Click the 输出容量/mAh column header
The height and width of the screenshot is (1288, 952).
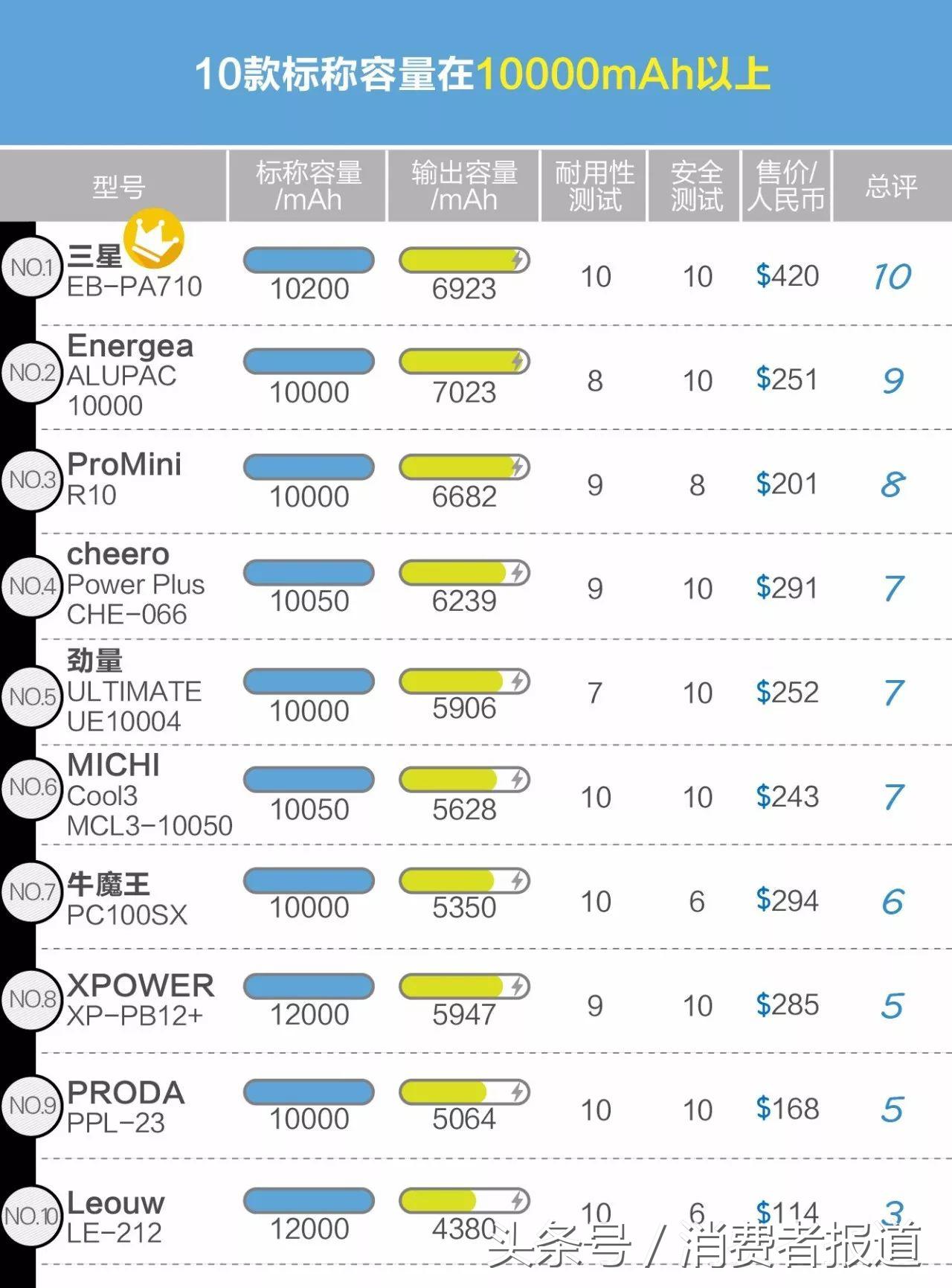pos(463,186)
